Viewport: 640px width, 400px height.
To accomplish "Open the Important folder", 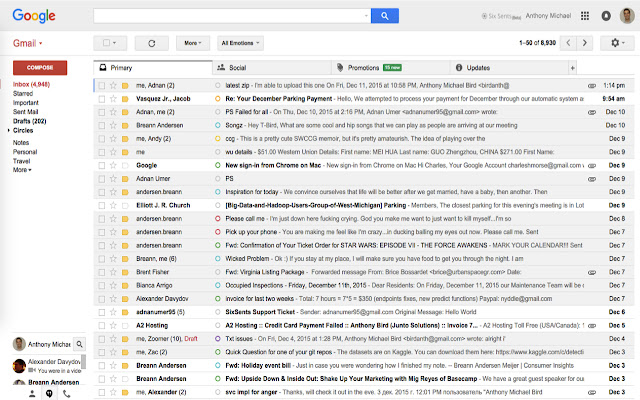I will coord(26,103).
